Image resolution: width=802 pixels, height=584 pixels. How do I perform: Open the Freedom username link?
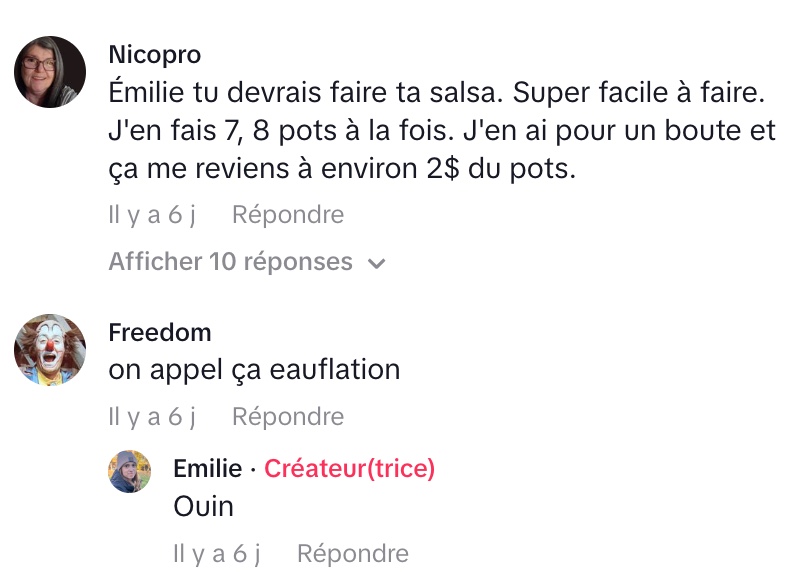[x=160, y=332]
